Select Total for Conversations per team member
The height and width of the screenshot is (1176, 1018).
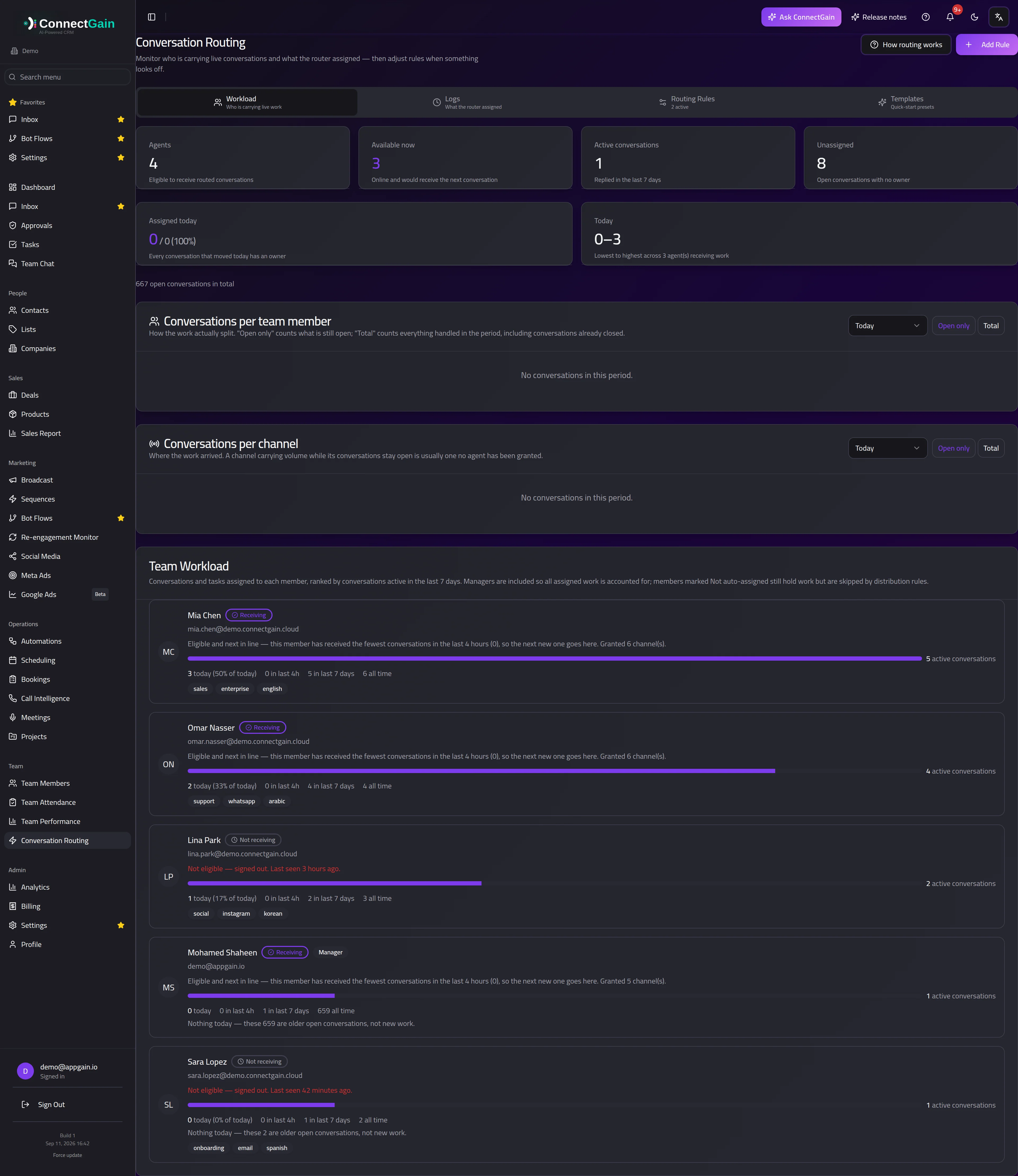click(991, 326)
